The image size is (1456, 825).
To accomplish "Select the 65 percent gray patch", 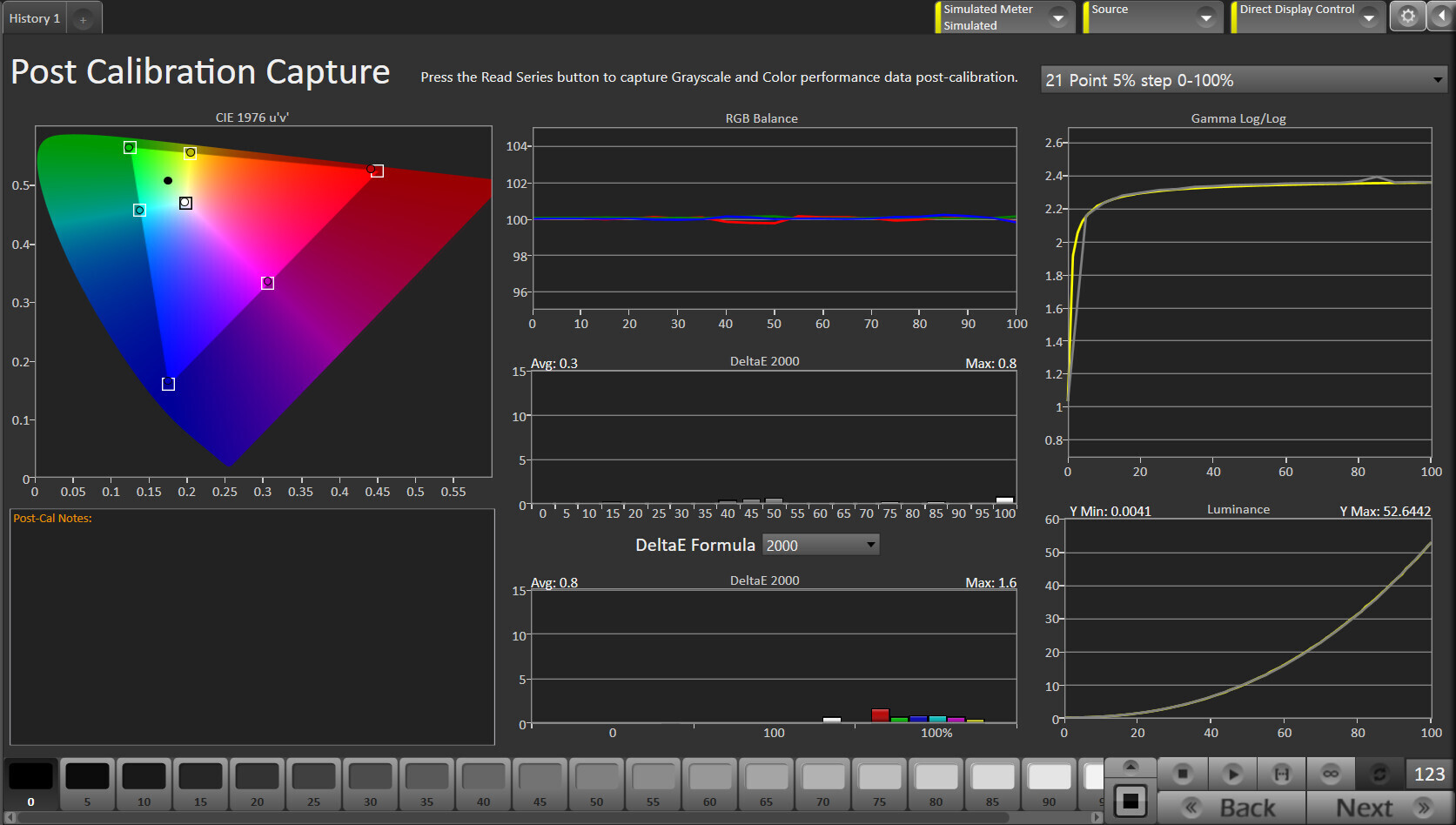I will tap(766, 784).
